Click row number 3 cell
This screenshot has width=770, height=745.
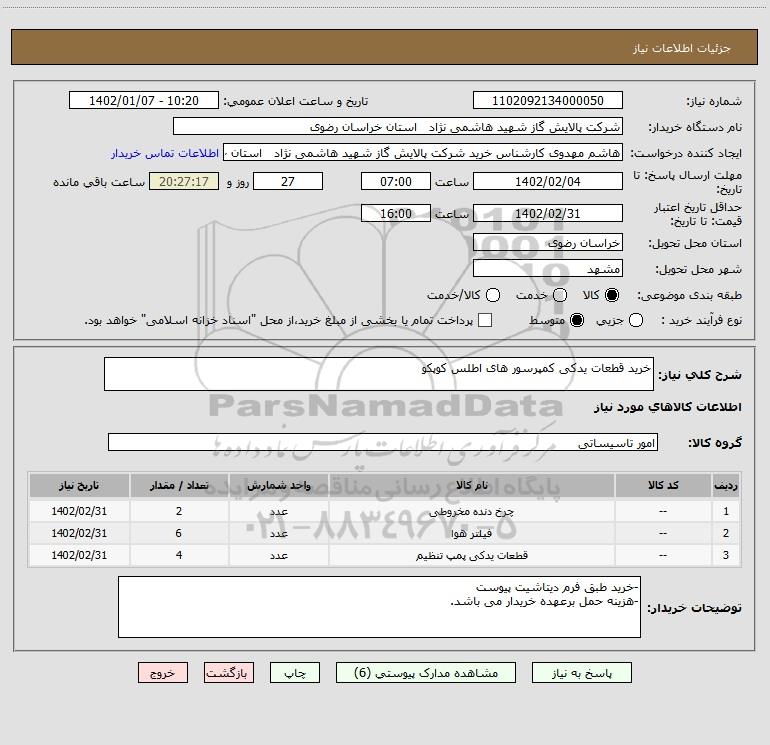(x=726, y=555)
